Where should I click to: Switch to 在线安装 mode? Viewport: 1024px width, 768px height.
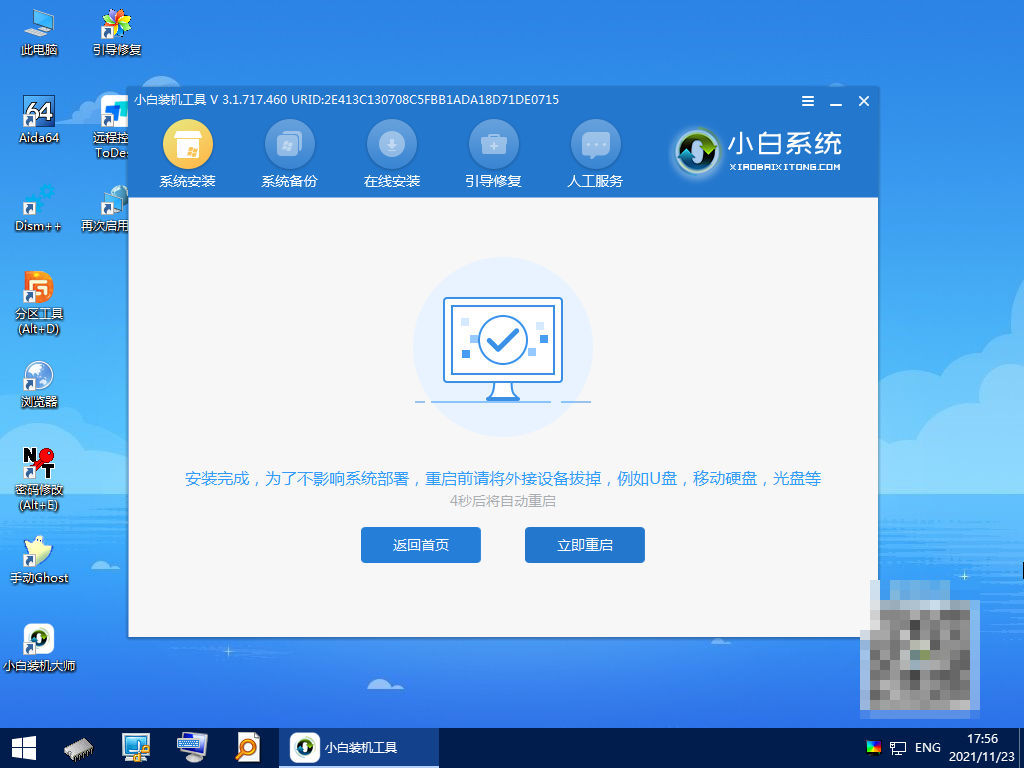(x=391, y=152)
